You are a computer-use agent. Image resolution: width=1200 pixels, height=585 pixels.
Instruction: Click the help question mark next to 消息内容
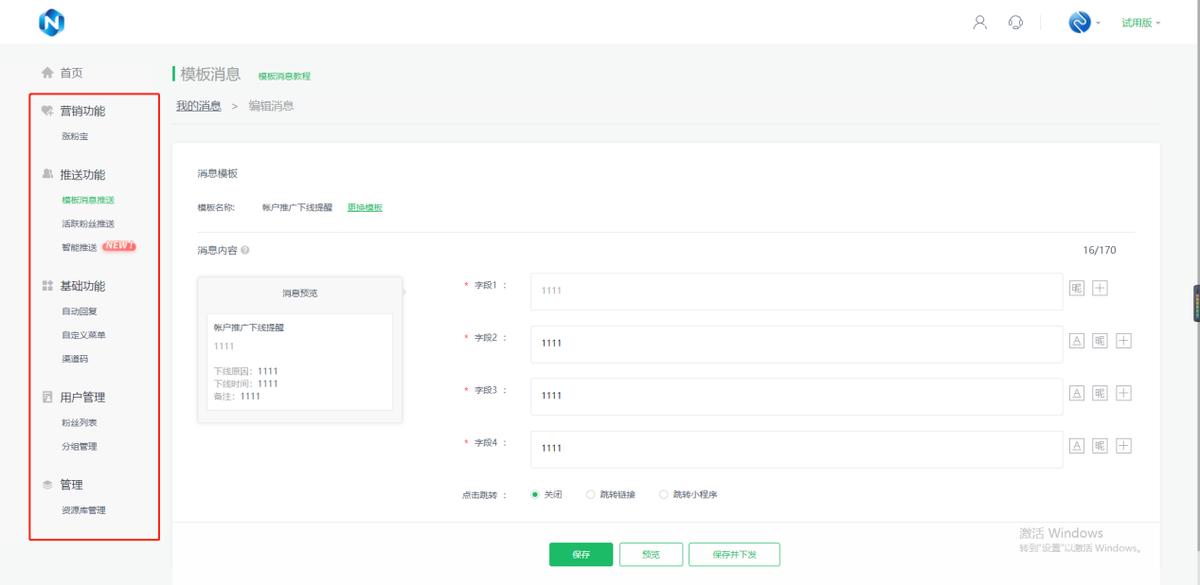coord(245,251)
